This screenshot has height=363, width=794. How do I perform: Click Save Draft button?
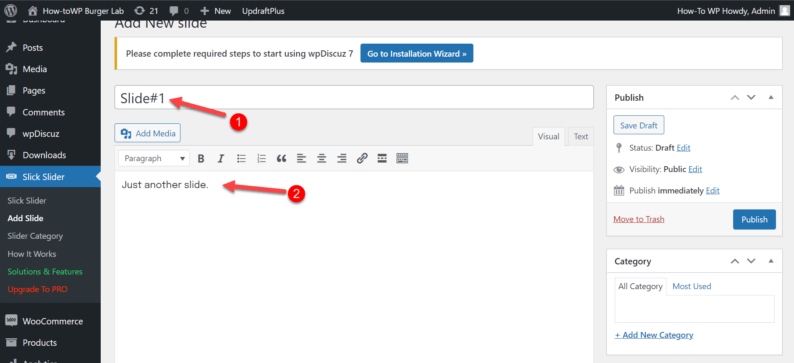(x=639, y=126)
